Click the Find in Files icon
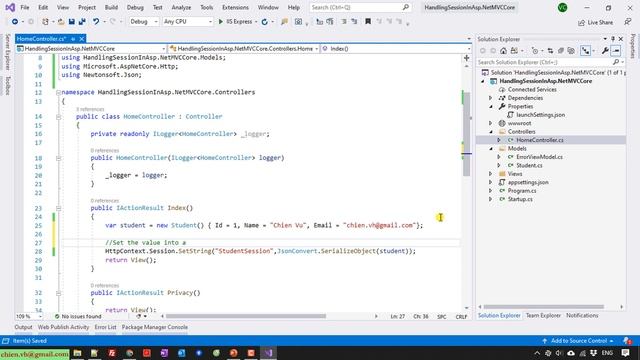Viewport: 640px width, 360px height. [x=284, y=22]
